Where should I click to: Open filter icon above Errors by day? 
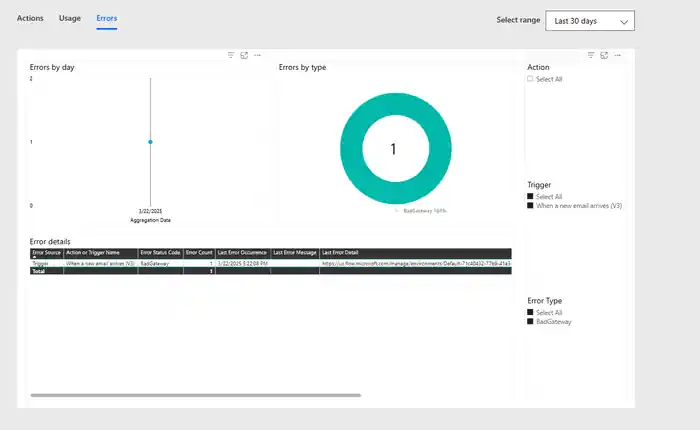coord(231,55)
